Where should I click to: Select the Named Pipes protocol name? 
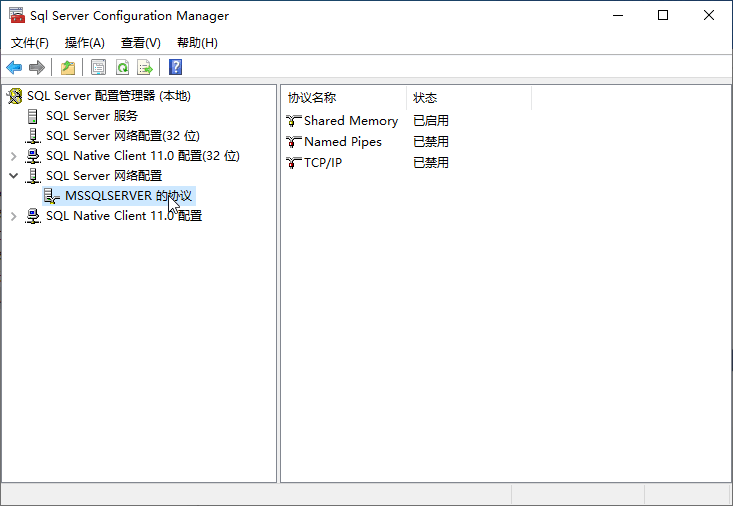[x=343, y=142]
